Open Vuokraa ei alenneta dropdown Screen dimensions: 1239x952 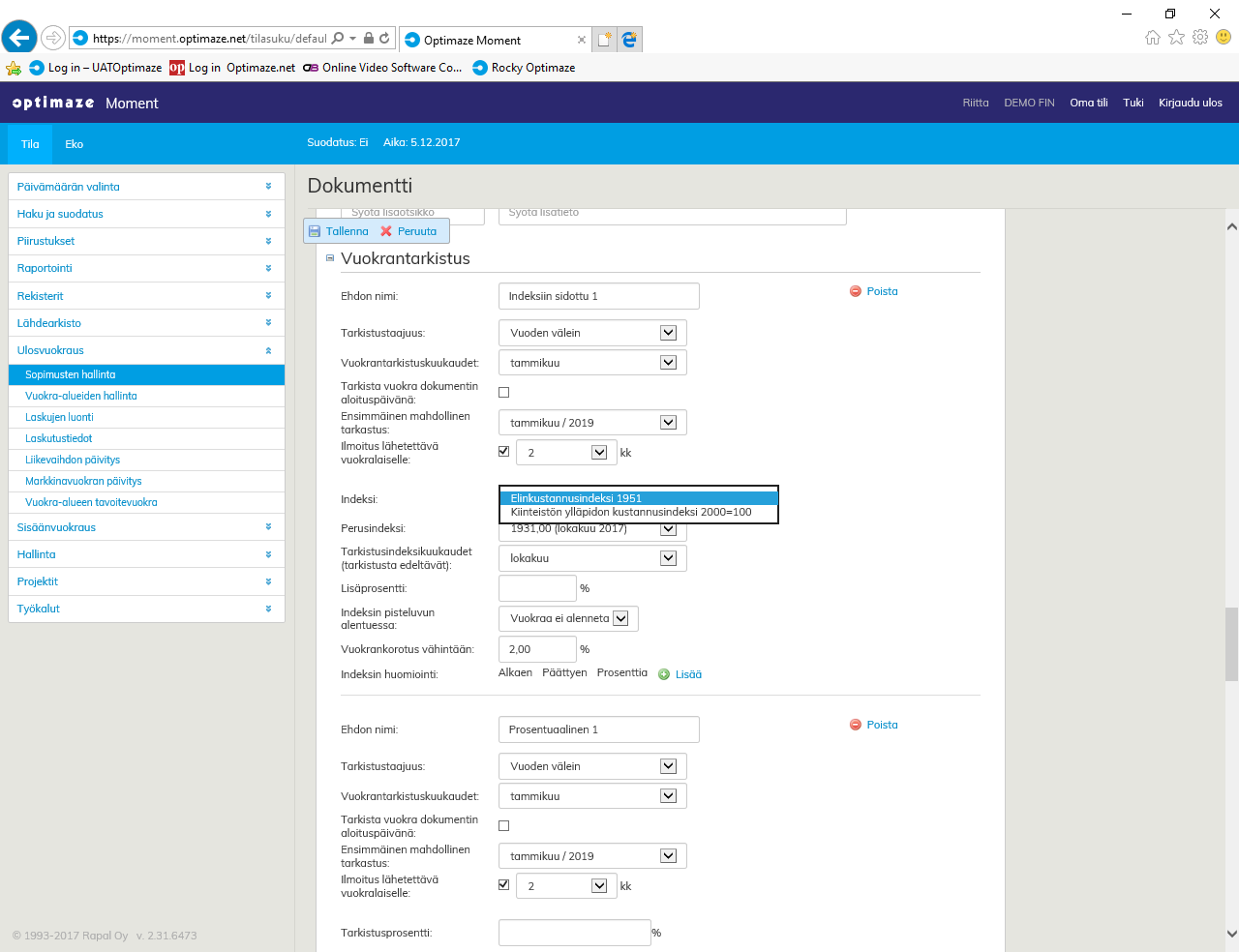[x=620, y=618]
